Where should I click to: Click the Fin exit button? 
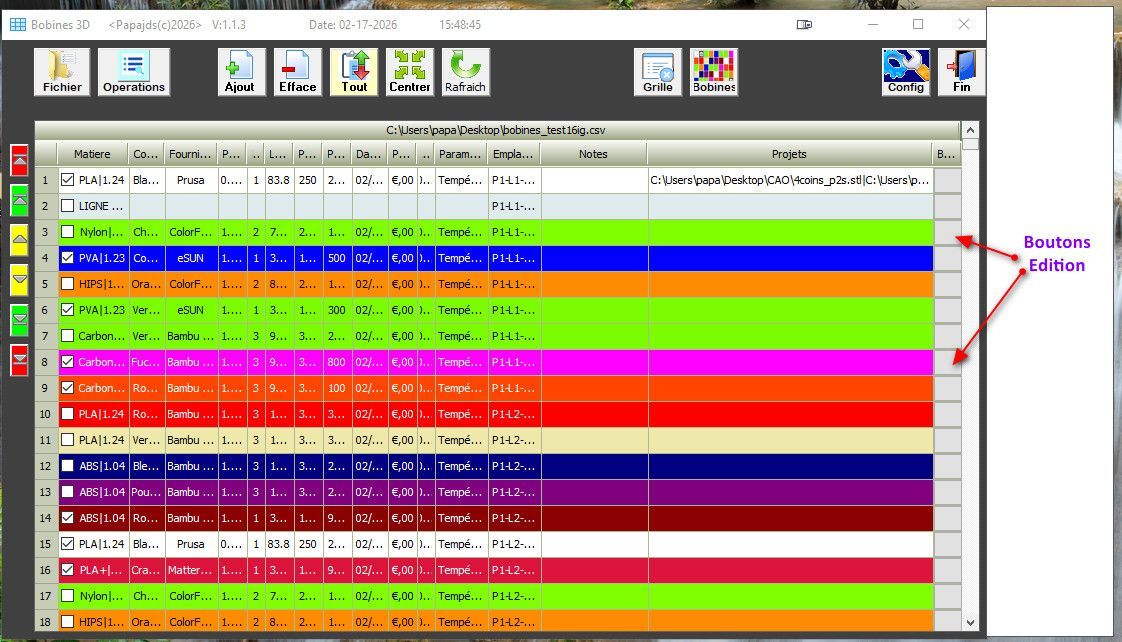962,72
